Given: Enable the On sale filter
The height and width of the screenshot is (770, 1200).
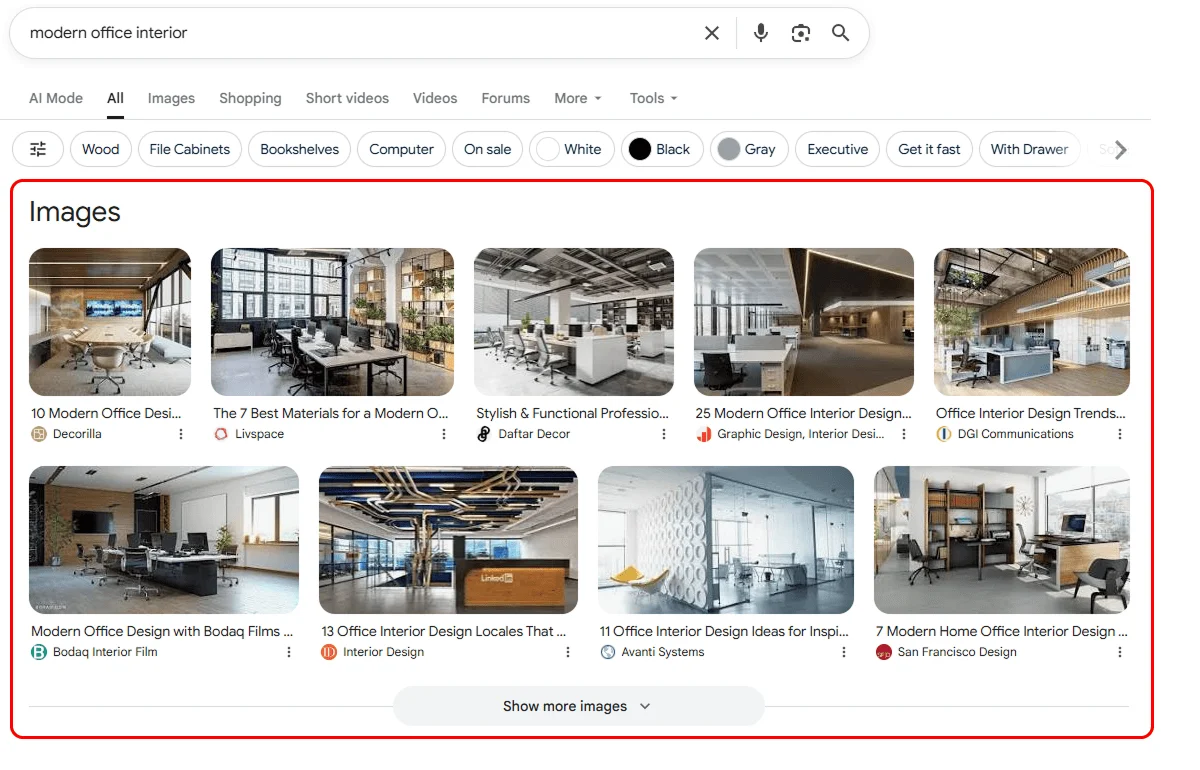Looking at the screenshot, I should point(487,149).
